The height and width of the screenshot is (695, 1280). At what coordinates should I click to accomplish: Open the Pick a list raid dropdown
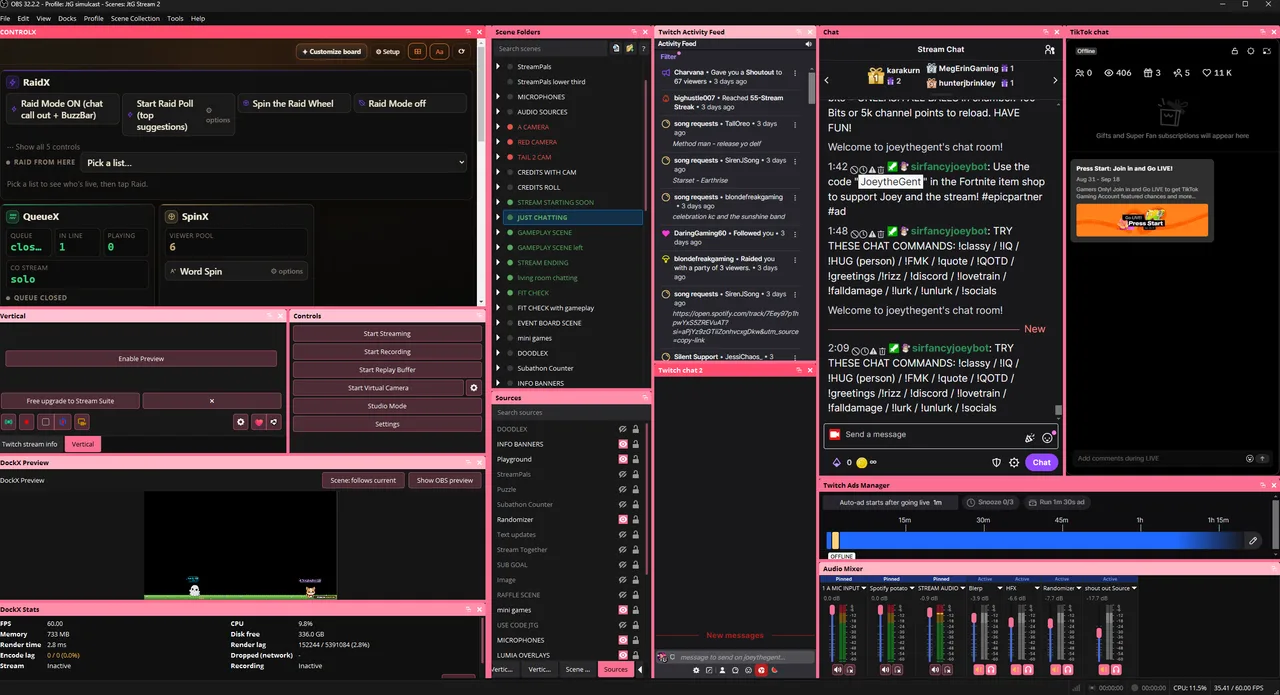[x=275, y=162]
